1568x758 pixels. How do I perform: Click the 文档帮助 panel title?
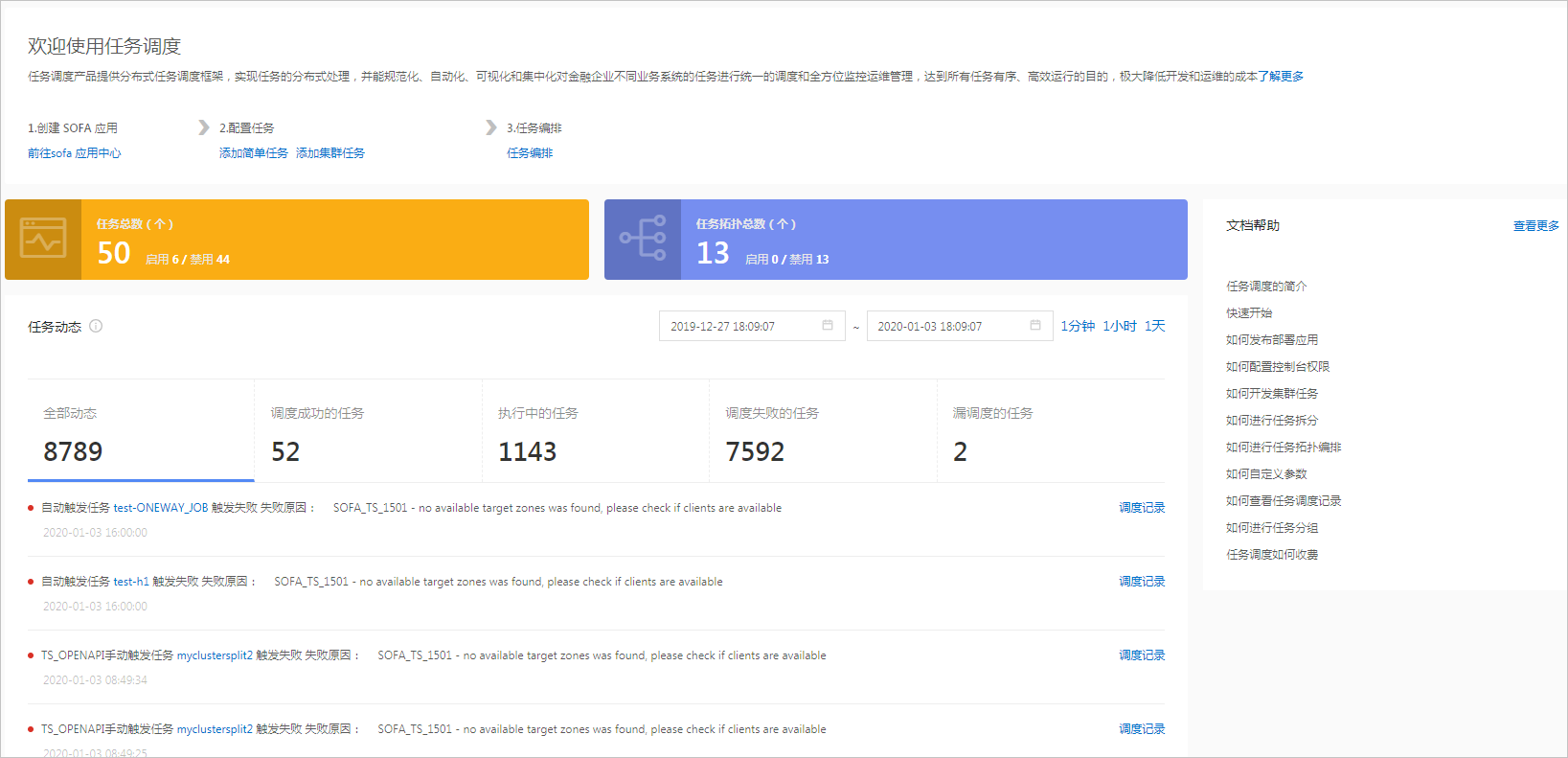point(1253,226)
